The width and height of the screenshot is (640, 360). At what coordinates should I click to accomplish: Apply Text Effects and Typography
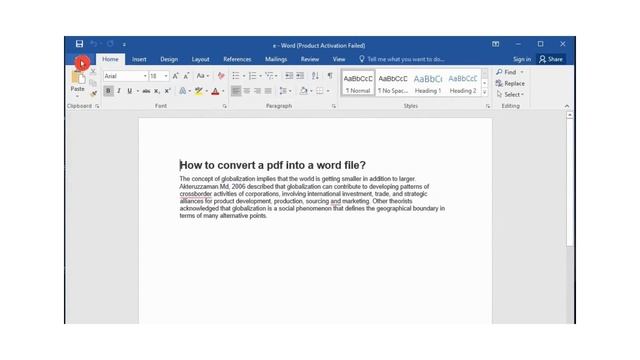[x=182, y=91]
